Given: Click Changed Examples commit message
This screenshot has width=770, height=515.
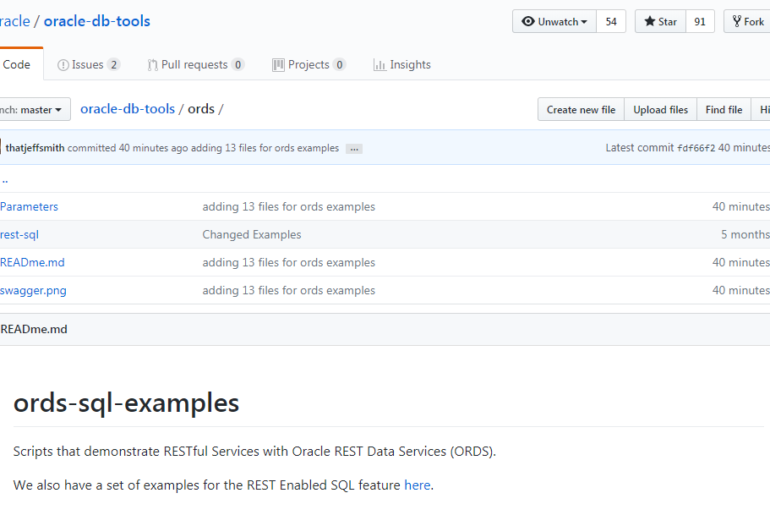Looking at the screenshot, I should tap(252, 235).
